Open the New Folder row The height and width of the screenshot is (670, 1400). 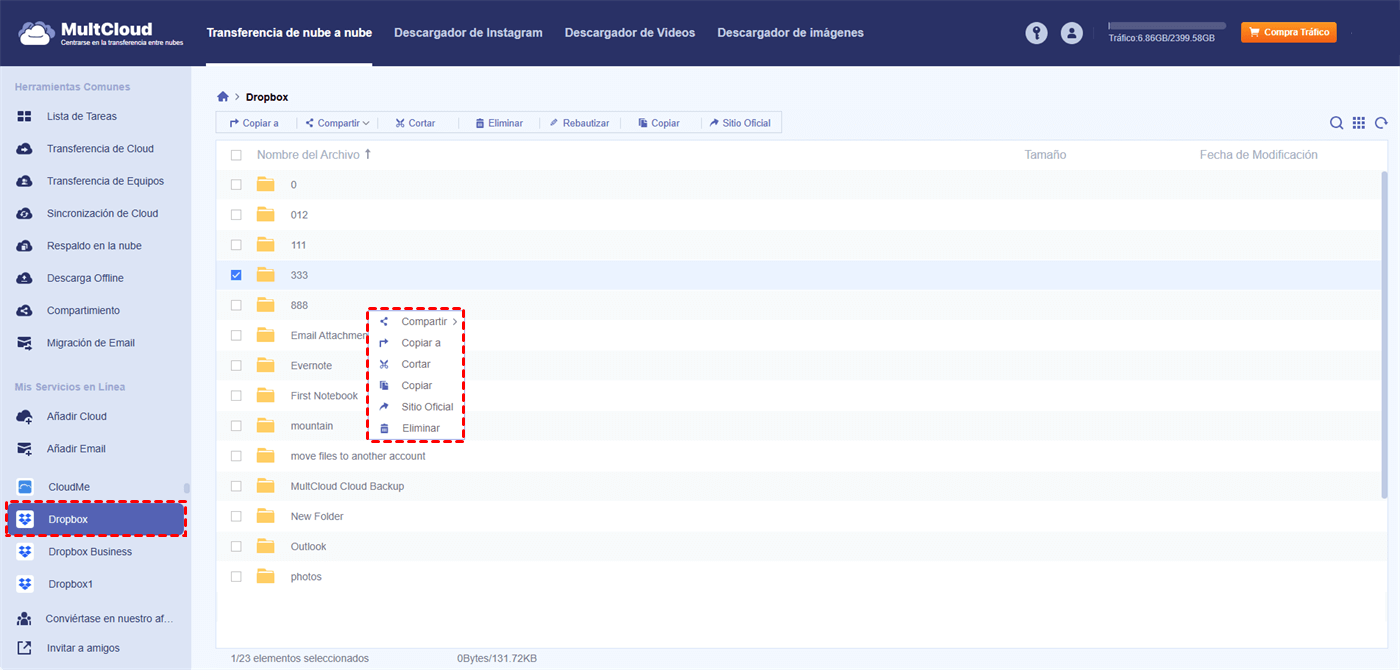[800, 516]
